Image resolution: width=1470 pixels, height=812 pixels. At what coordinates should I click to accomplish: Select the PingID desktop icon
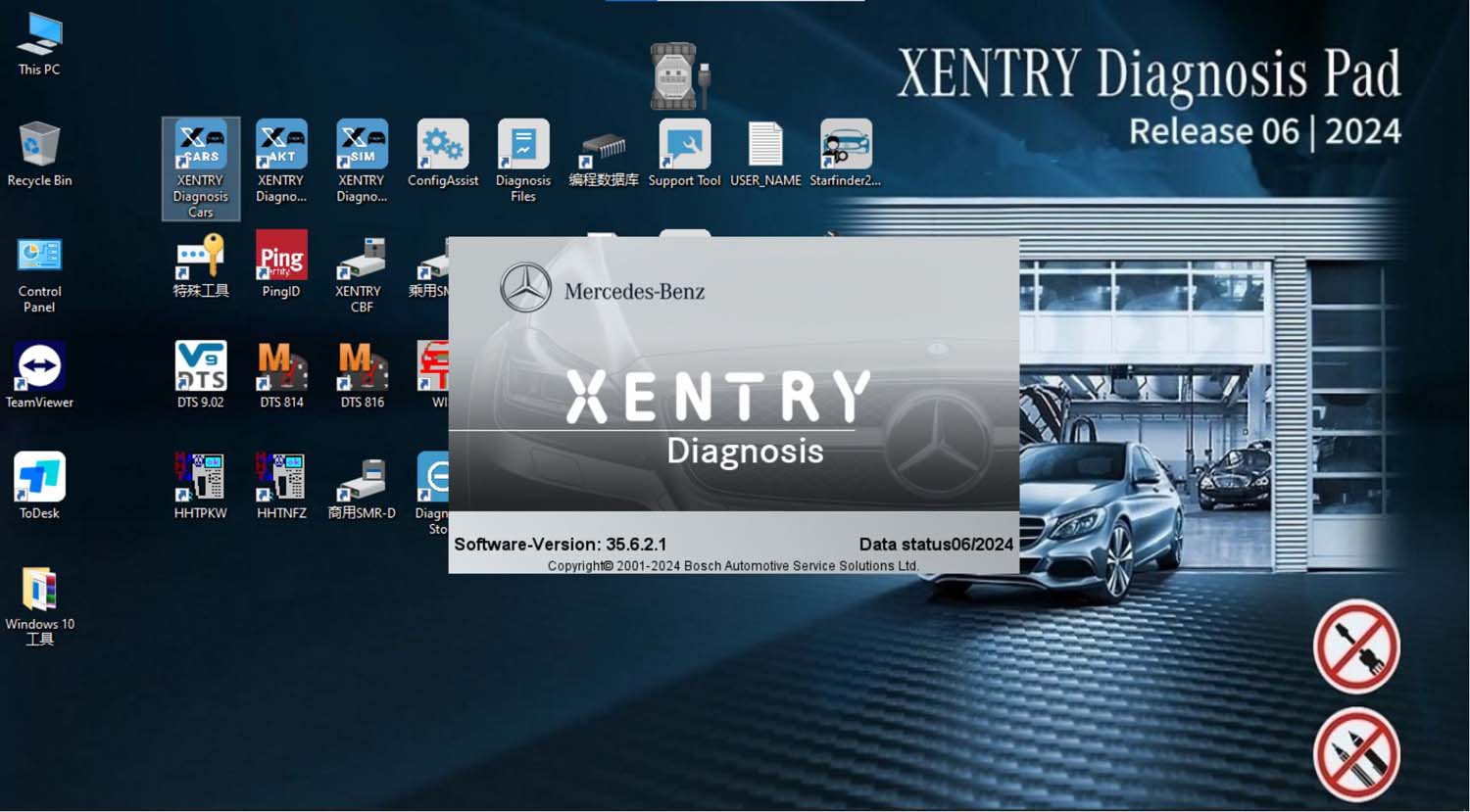click(x=281, y=258)
